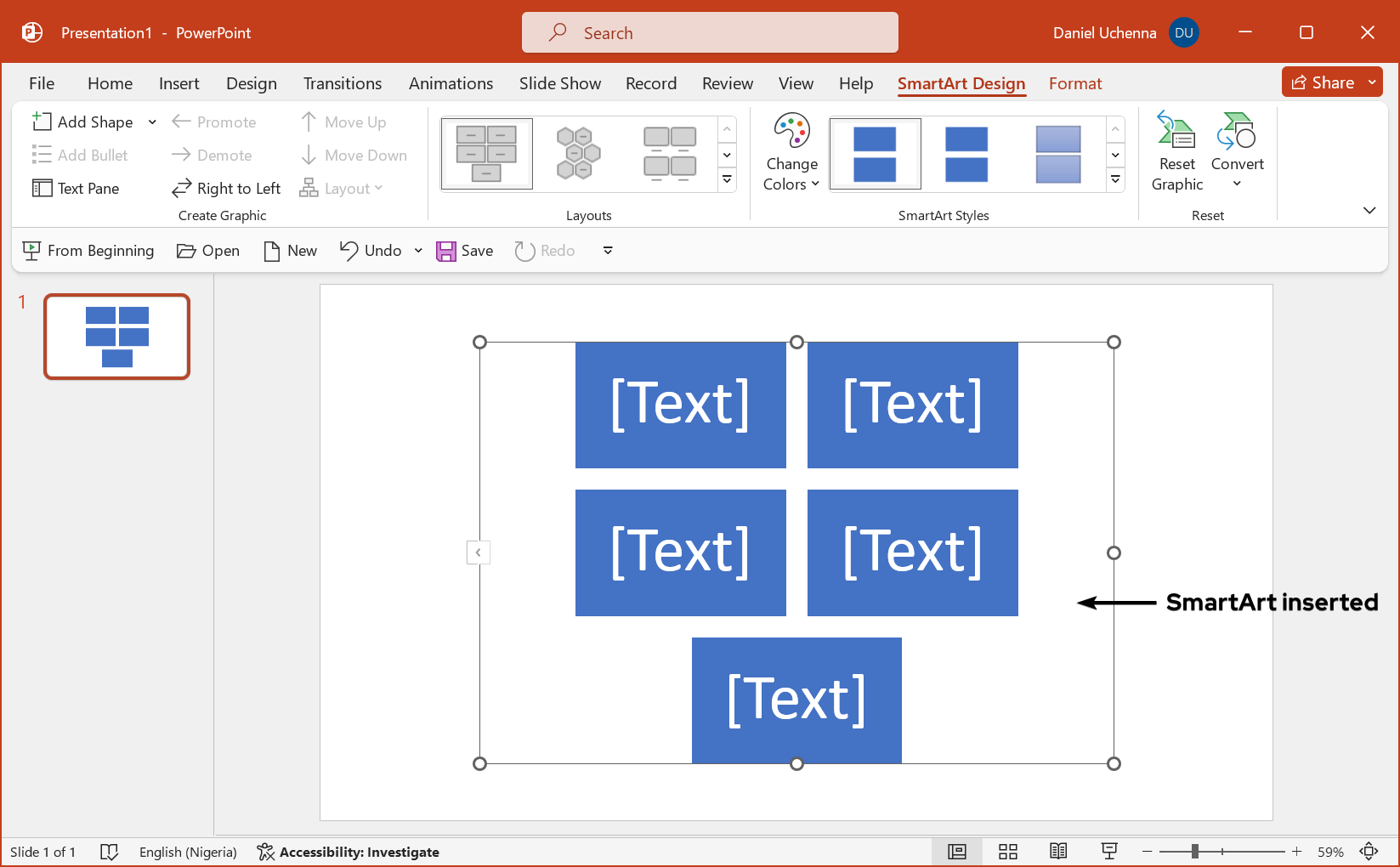Expand the Add Shape dropdown arrow

[152, 122]
